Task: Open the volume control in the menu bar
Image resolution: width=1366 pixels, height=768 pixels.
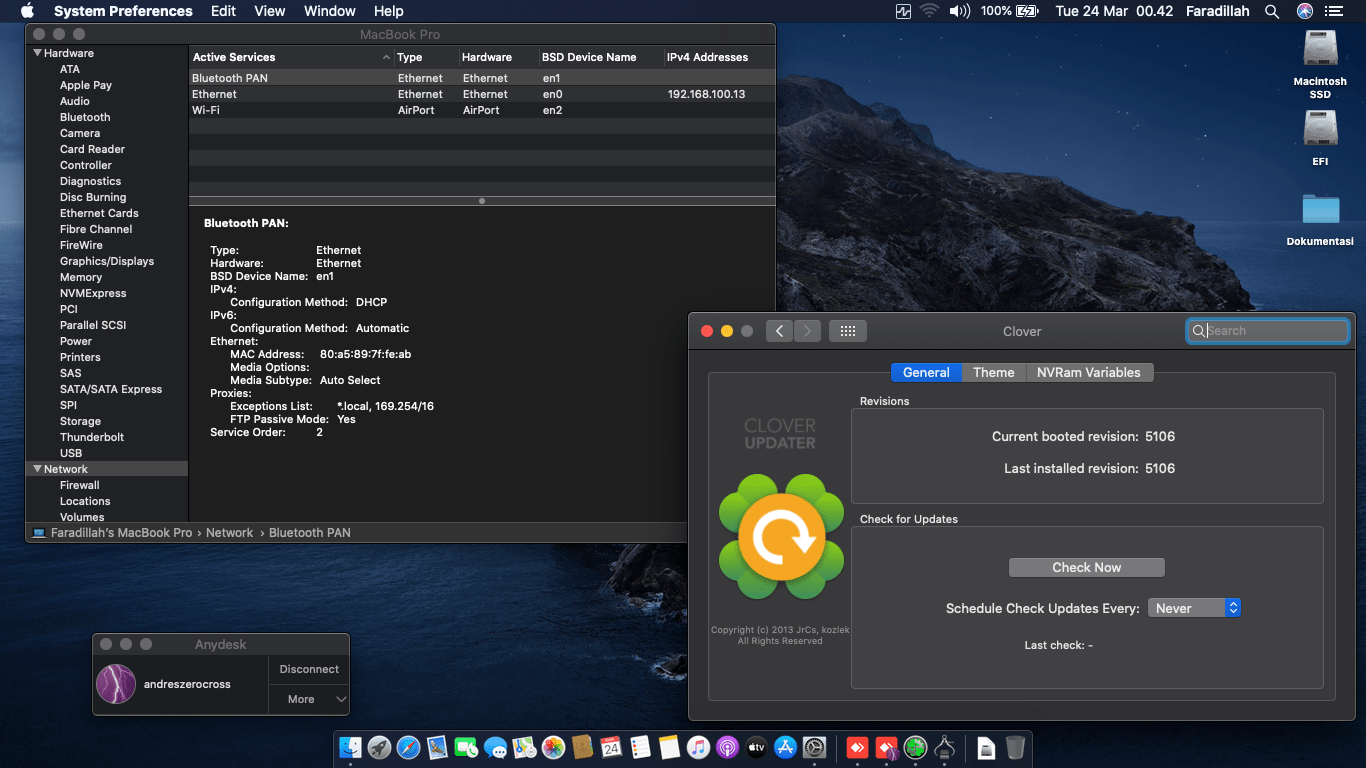Action: click(x=960, y=11)
